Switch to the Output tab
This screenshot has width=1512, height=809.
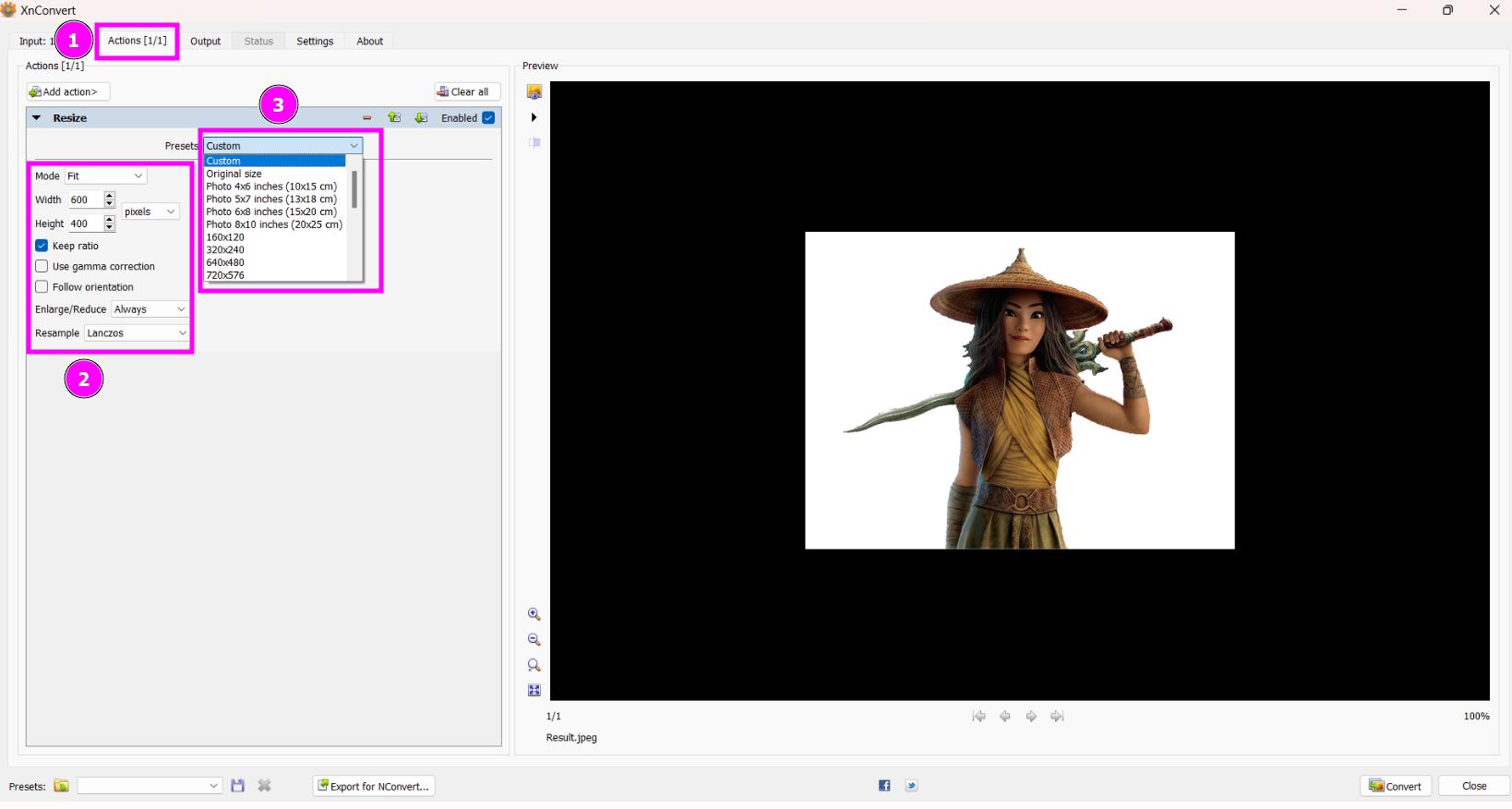click(x=205, y=42)
